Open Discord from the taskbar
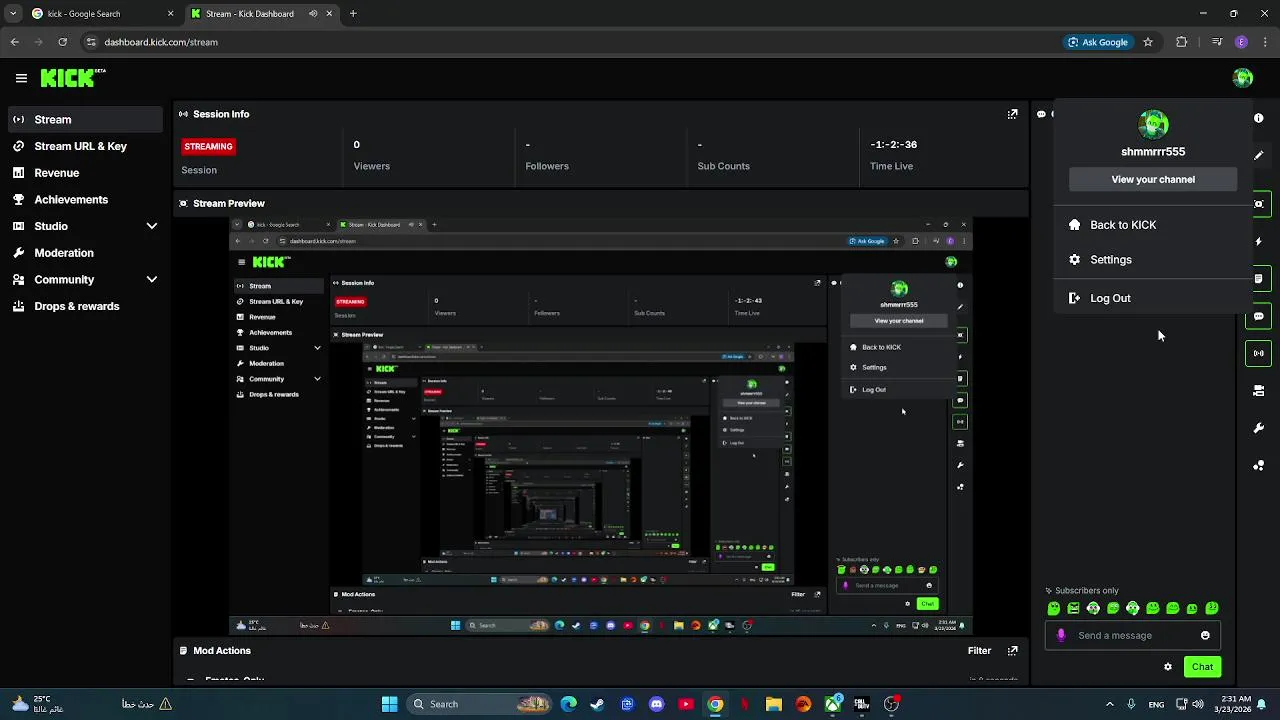 (x=656, y=704)
